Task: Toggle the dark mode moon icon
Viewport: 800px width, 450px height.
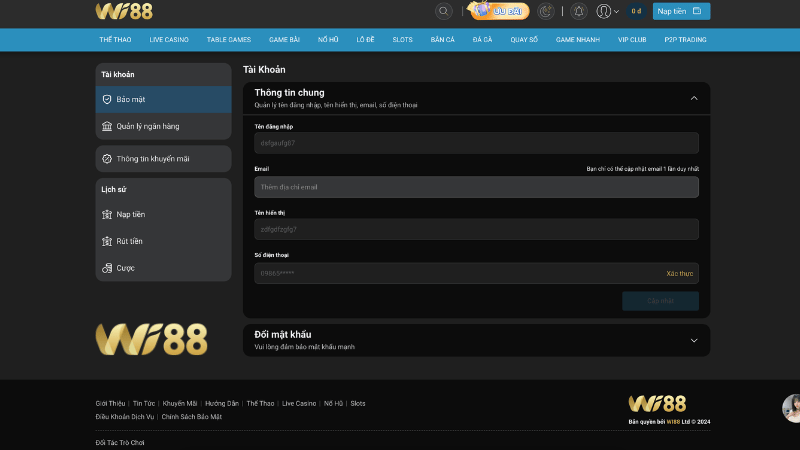Action: pos(545,11)
